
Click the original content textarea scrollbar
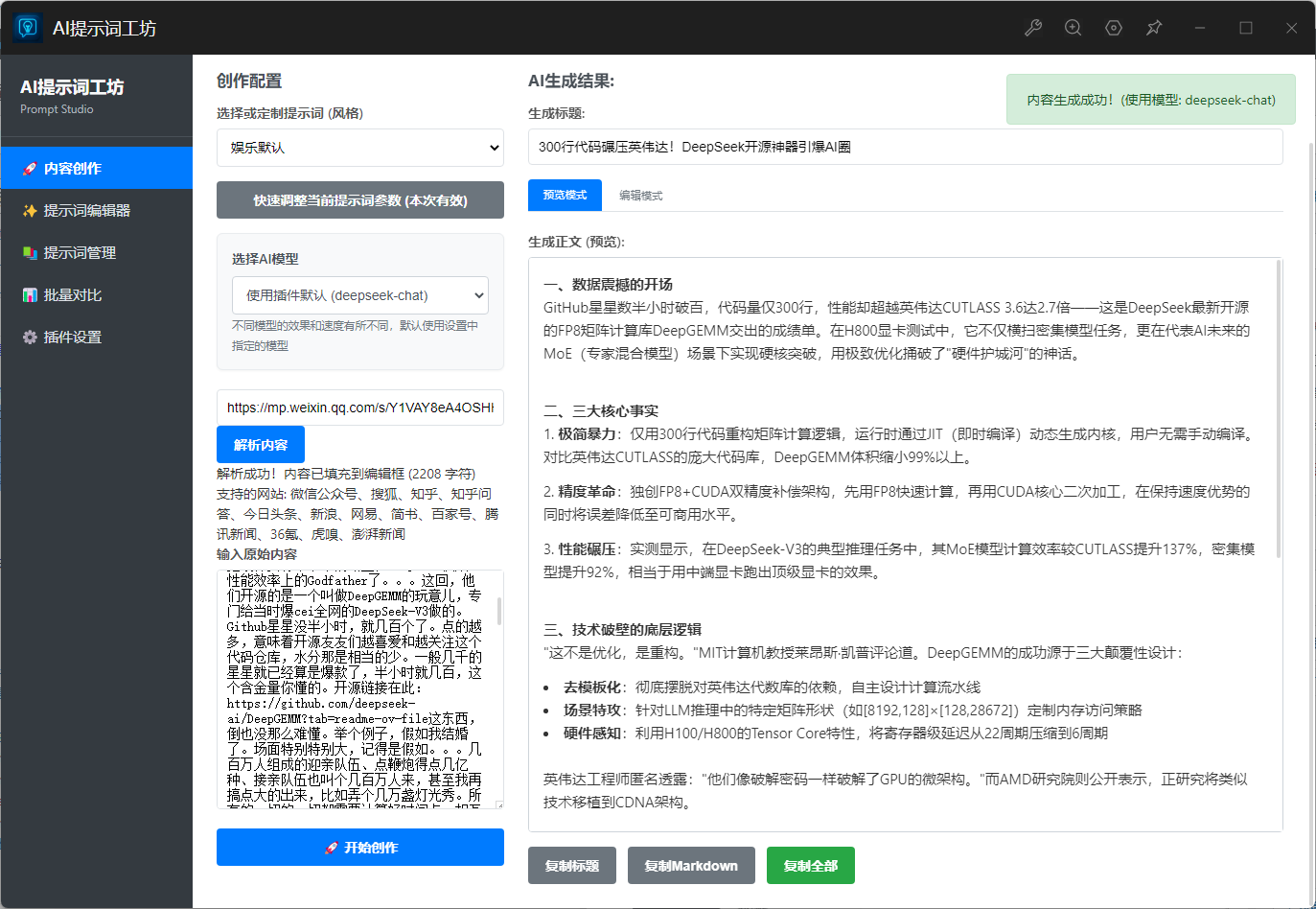(499, 614)
